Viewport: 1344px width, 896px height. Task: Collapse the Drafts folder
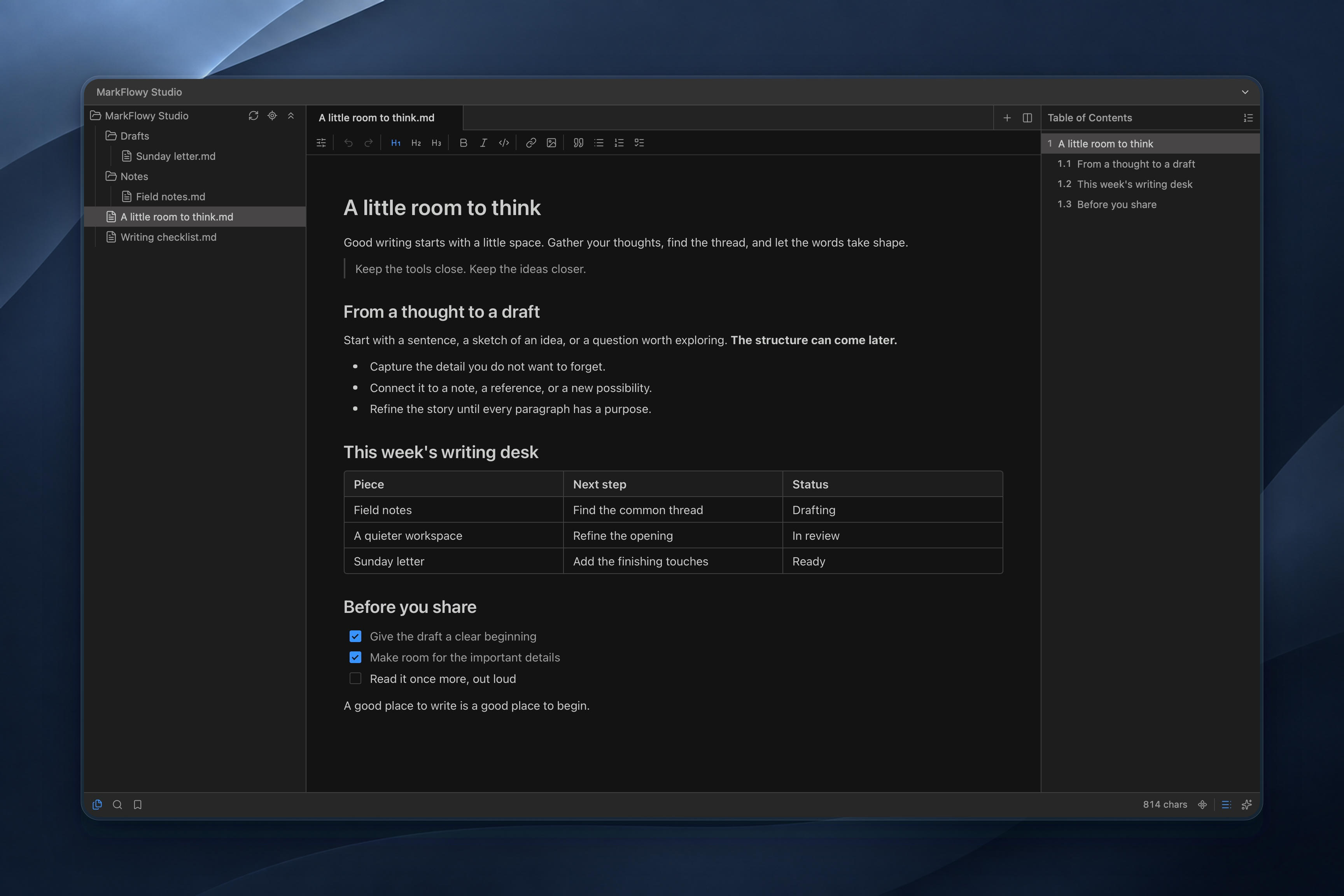click(127, 136)
